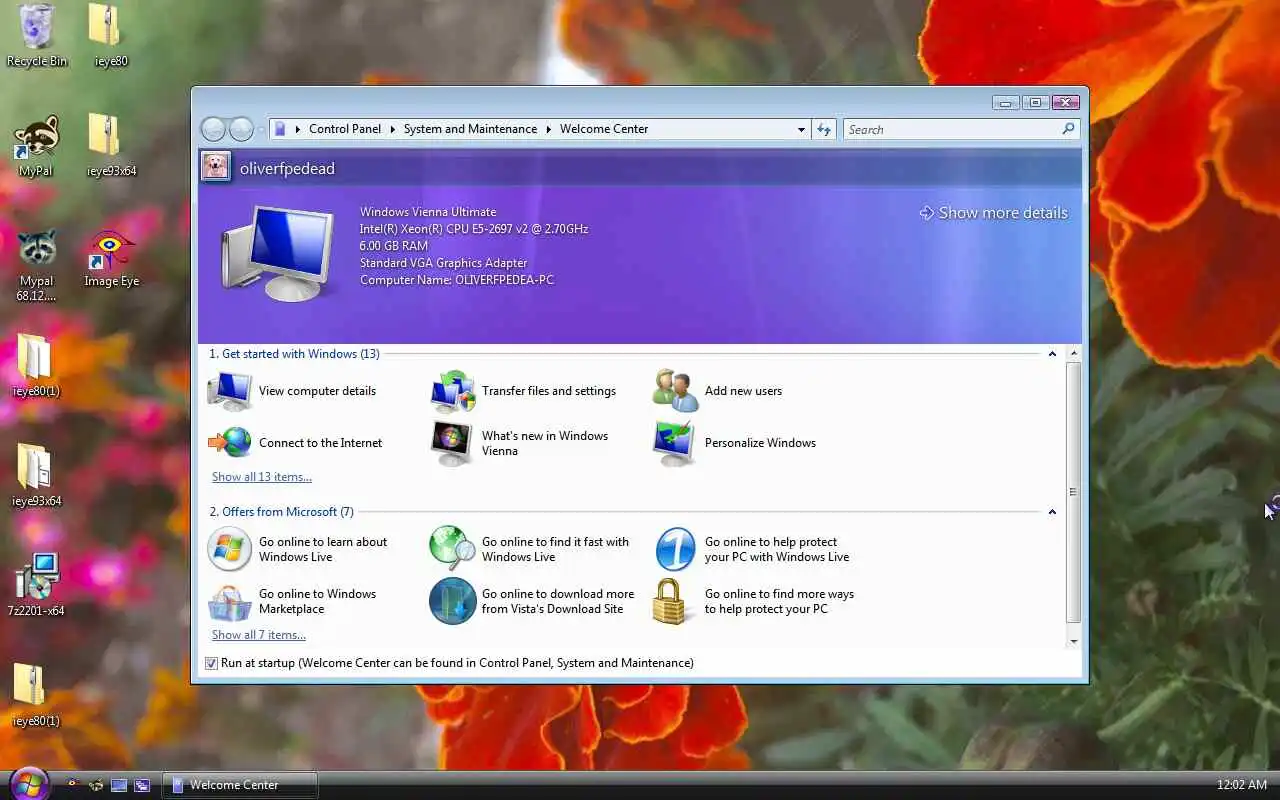1280x800 pixels.
Task: Click the 12:02 AM taskbar clock
Action: pyautogui.click(x=1242, y=785)
